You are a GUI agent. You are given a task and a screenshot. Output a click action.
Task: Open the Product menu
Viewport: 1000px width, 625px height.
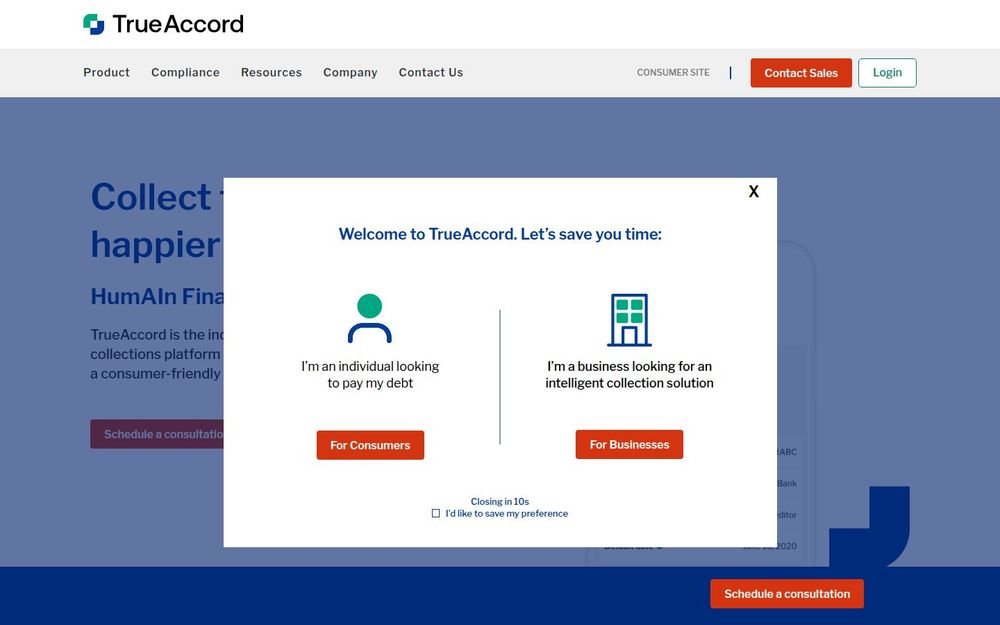(107, 73)
